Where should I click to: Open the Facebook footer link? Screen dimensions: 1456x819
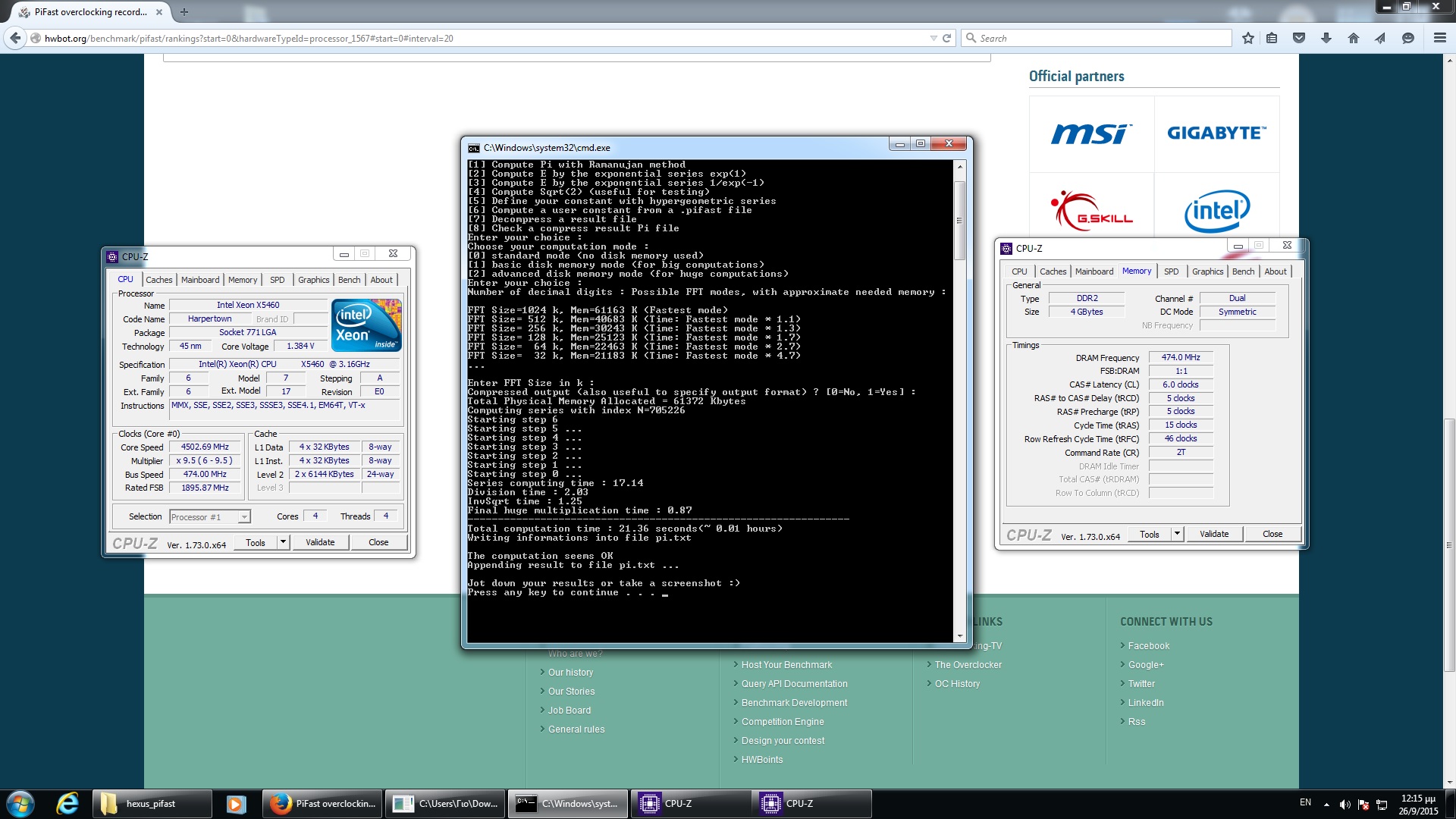click(1149, 646)
